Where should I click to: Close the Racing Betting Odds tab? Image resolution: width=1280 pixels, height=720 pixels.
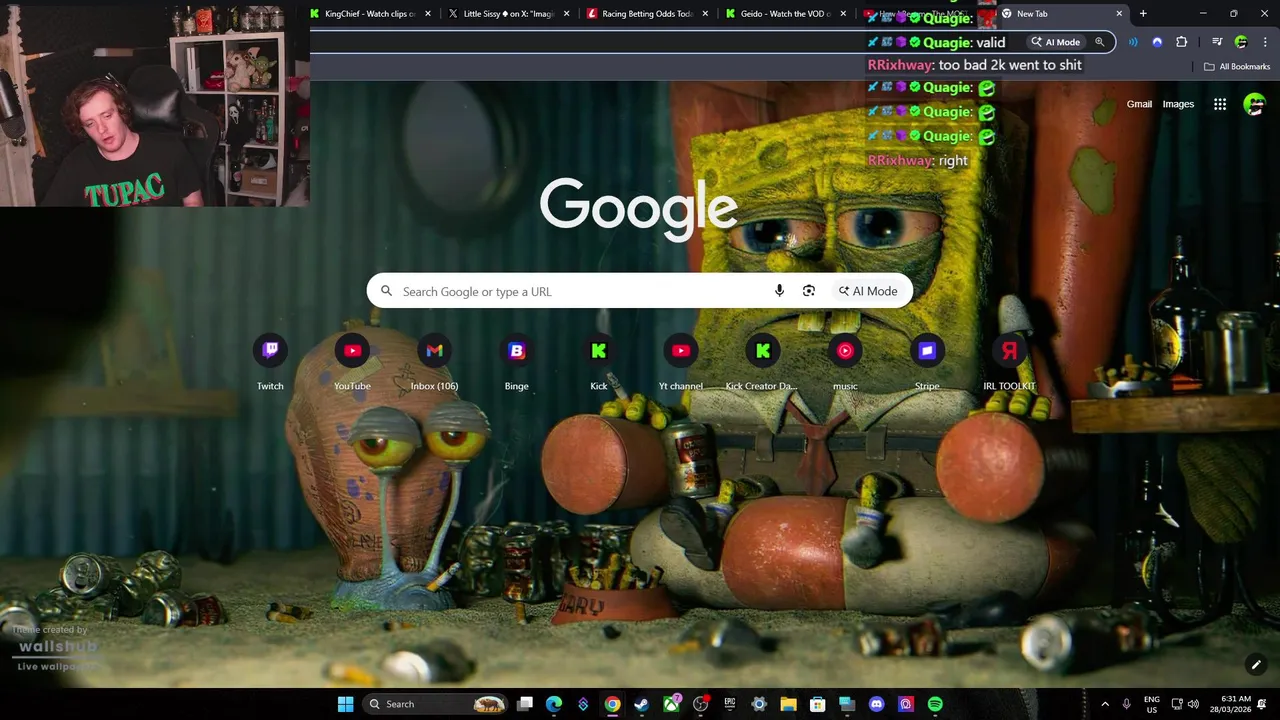pos(705,14)
